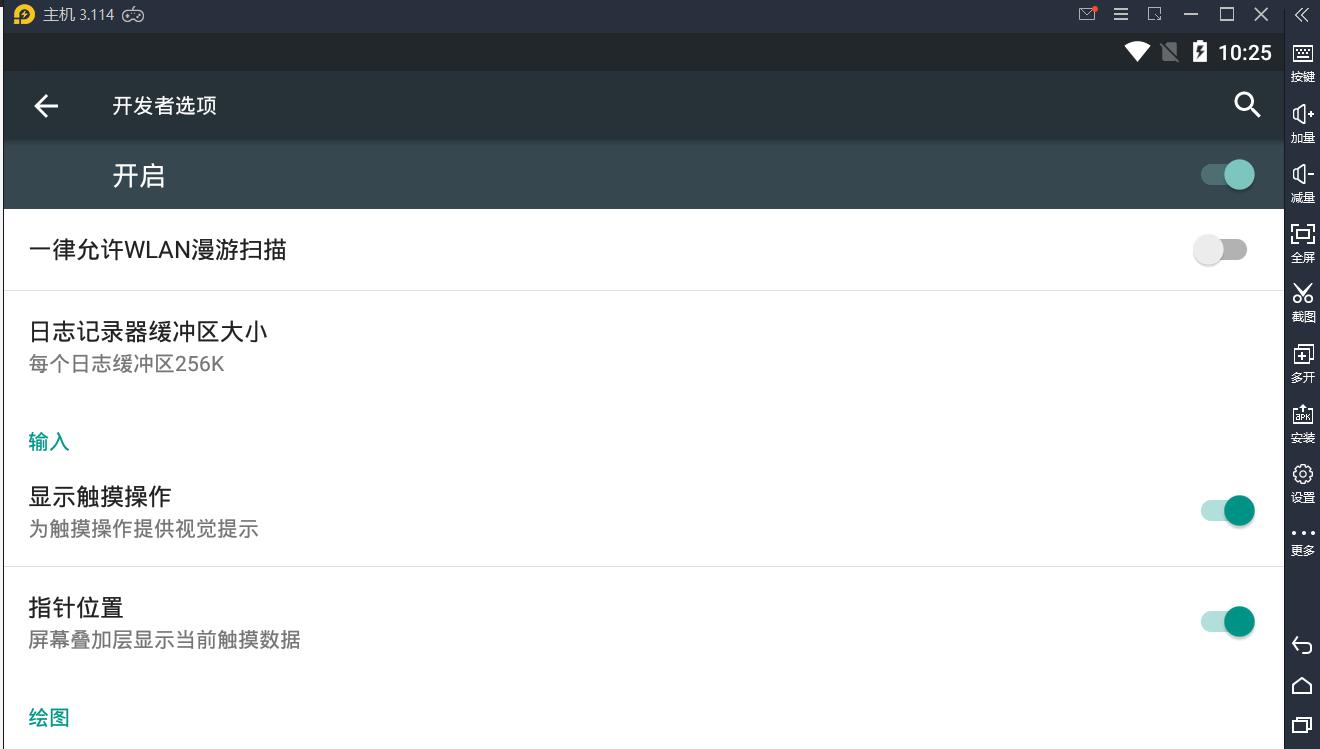Screen dimensions: 1320x749
Task: Click the mail notification icon in title bar
Action: point(1087,14)
